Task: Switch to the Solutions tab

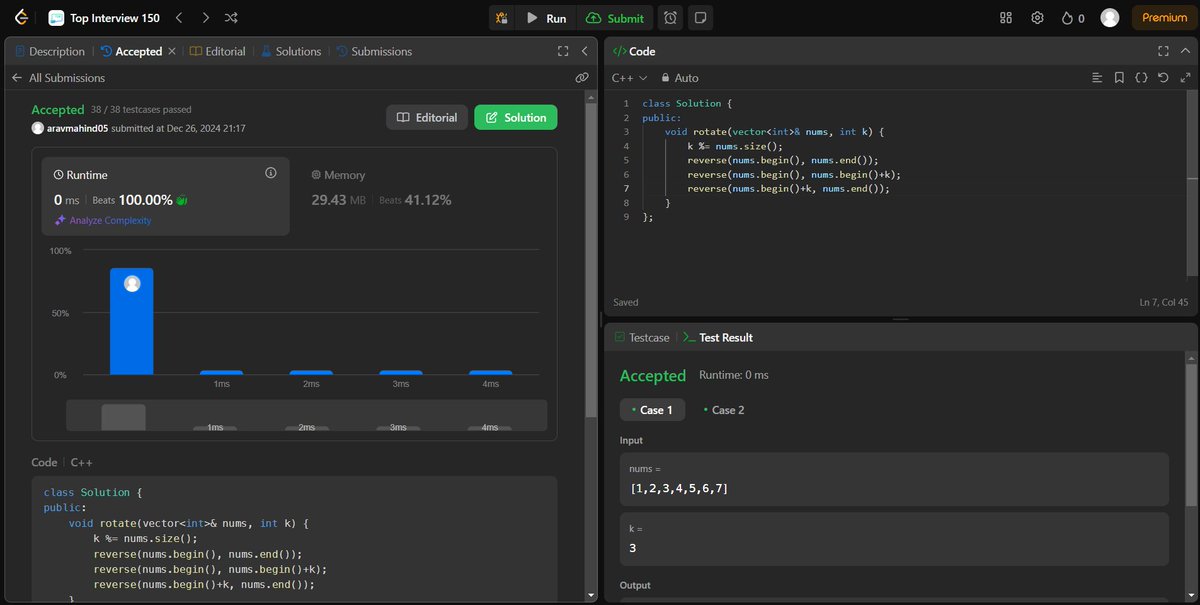Action: click(x=291, y=51)
